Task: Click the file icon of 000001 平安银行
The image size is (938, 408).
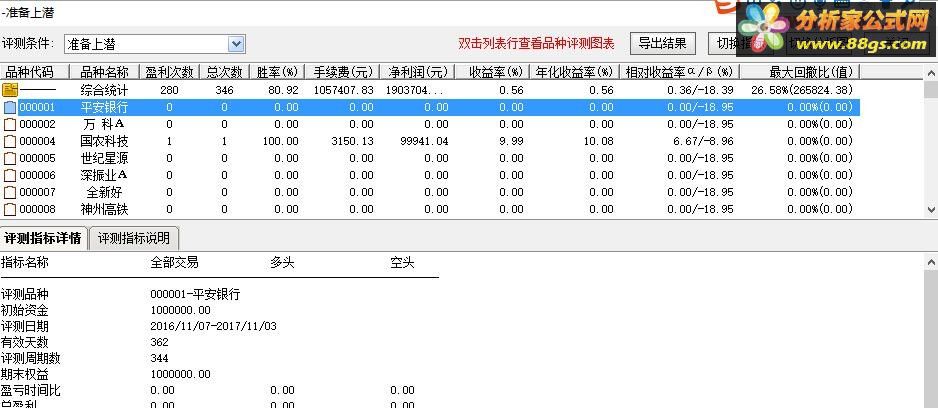Action: tap(10, 108)
